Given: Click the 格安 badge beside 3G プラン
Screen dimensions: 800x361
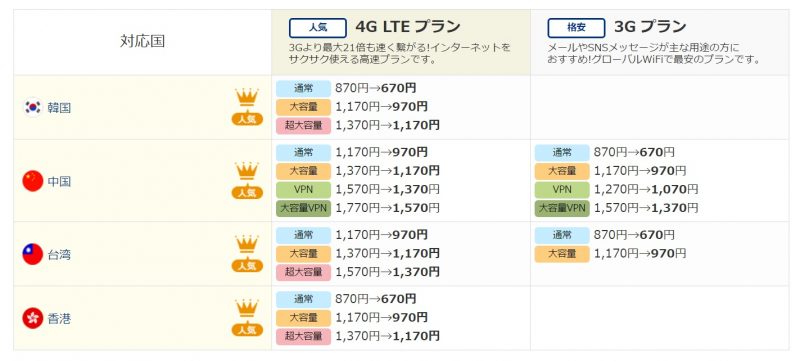Looking at the screenshot, I should tap(577, 28).
